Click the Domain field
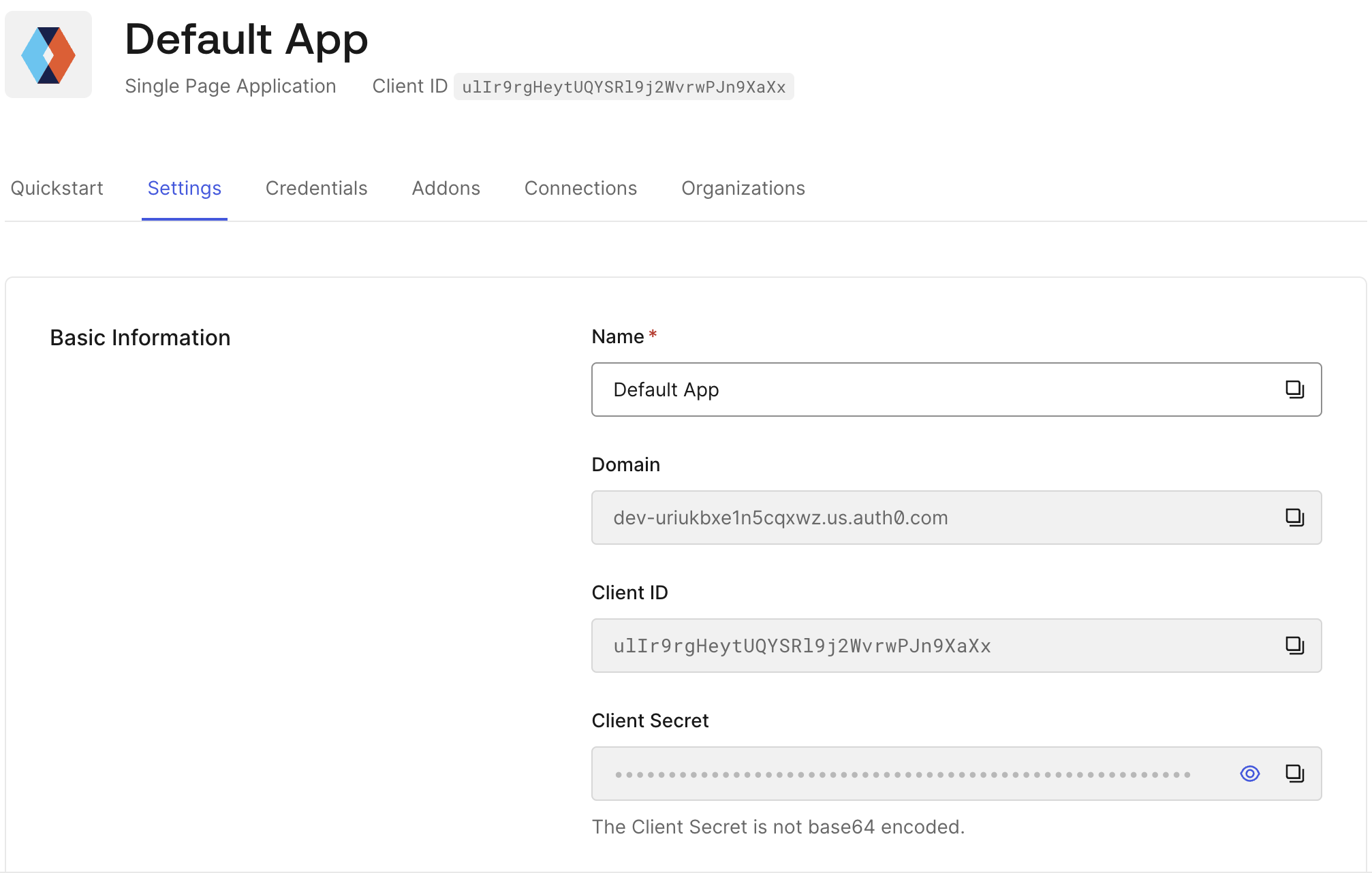The width and height of the screenshot is (1372, 873). click(886, 518)
